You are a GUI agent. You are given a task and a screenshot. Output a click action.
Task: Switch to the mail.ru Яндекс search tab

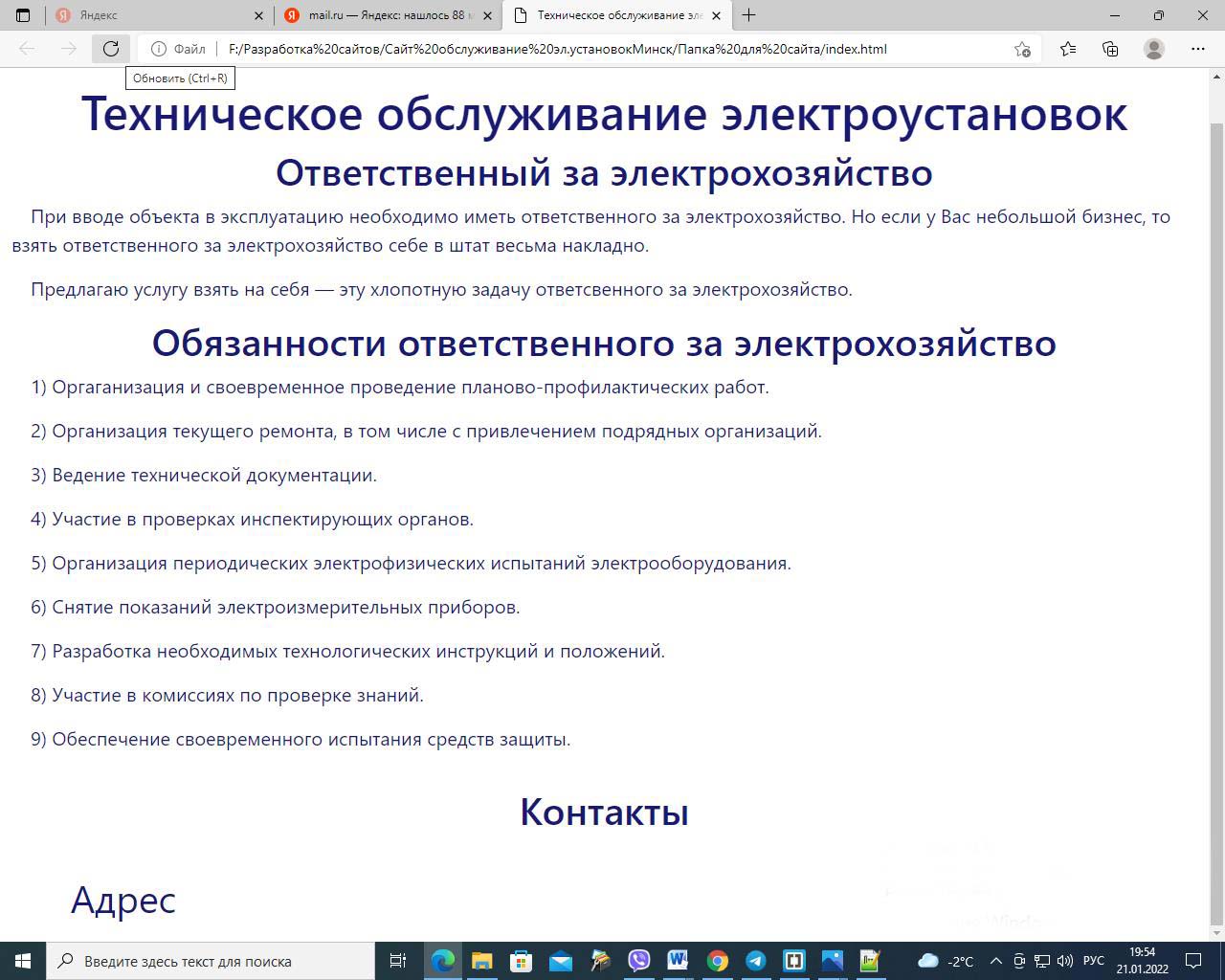pyautogui.click(x=388, y=15)
